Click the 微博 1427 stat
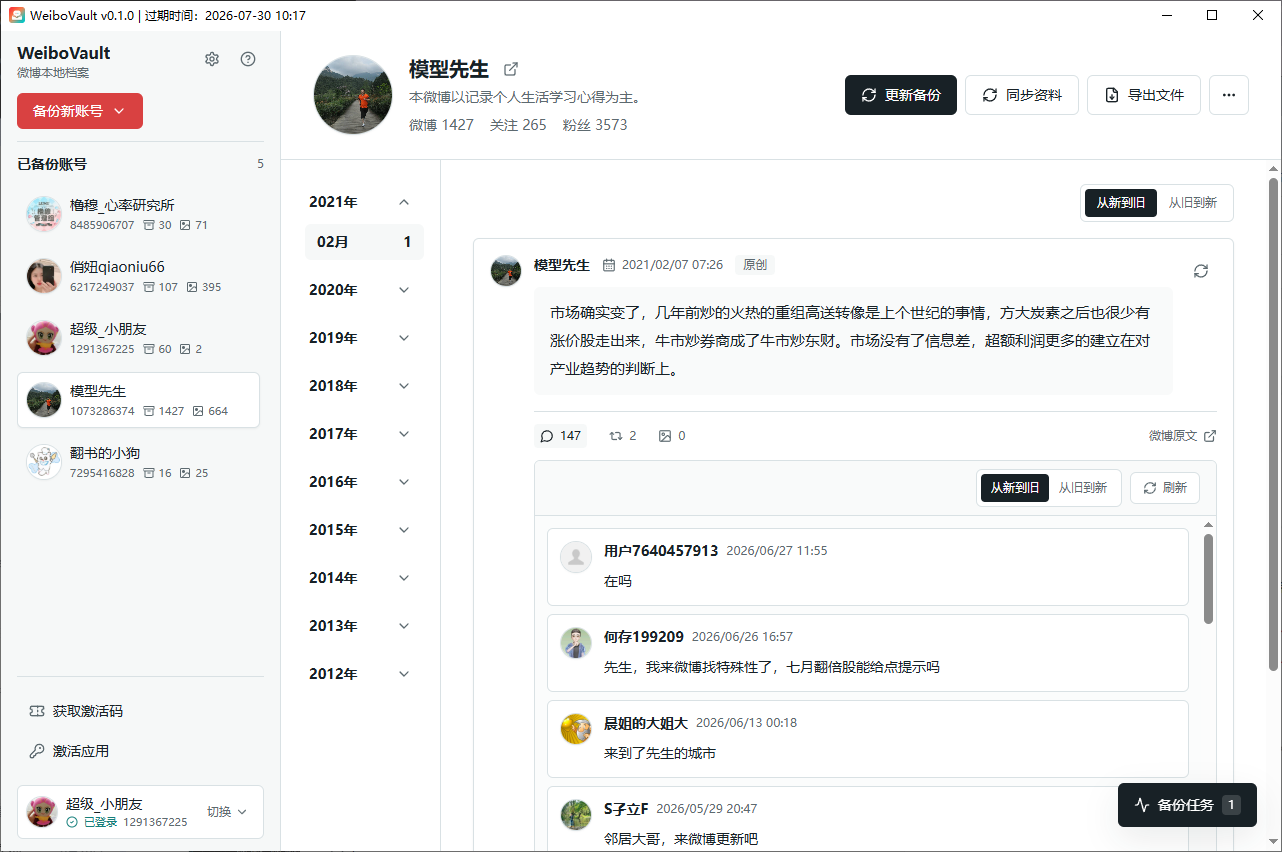 pyautogui.click(x=441, y=125)
